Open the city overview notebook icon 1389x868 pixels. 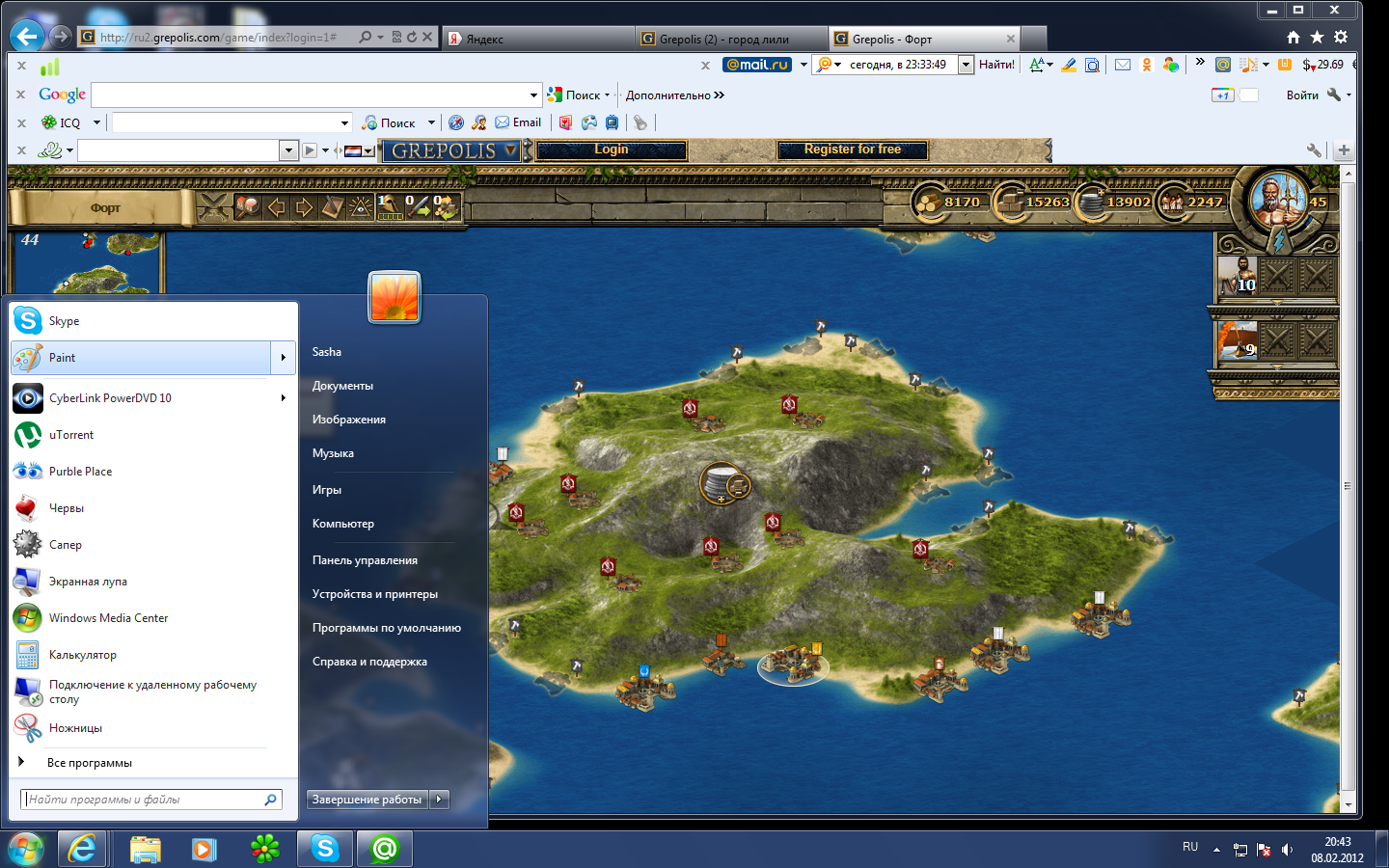click(333, 207)
